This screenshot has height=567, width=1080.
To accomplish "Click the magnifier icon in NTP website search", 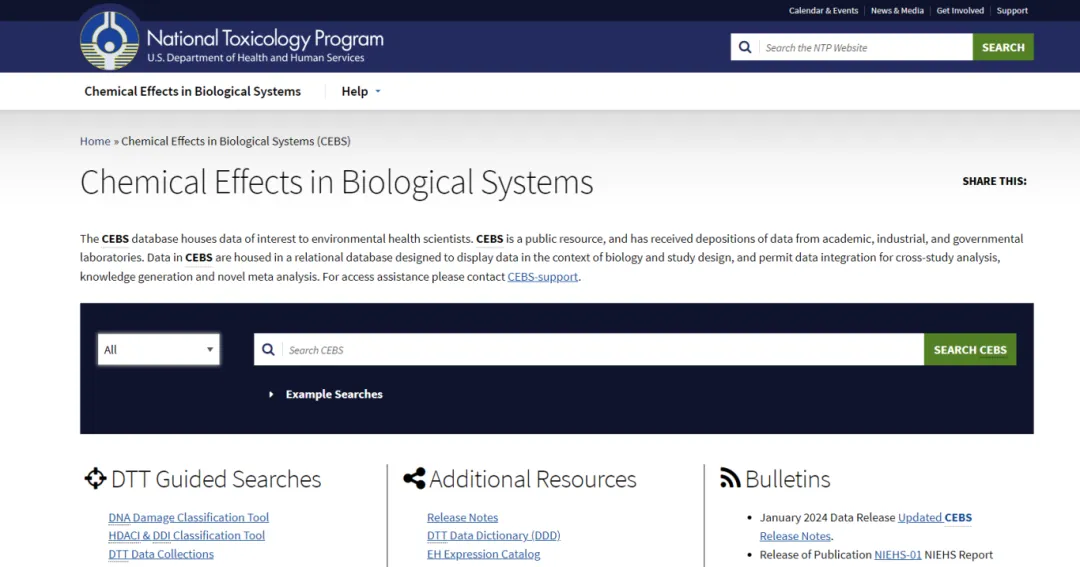I will pyautogui.click(x=745, y=48).
